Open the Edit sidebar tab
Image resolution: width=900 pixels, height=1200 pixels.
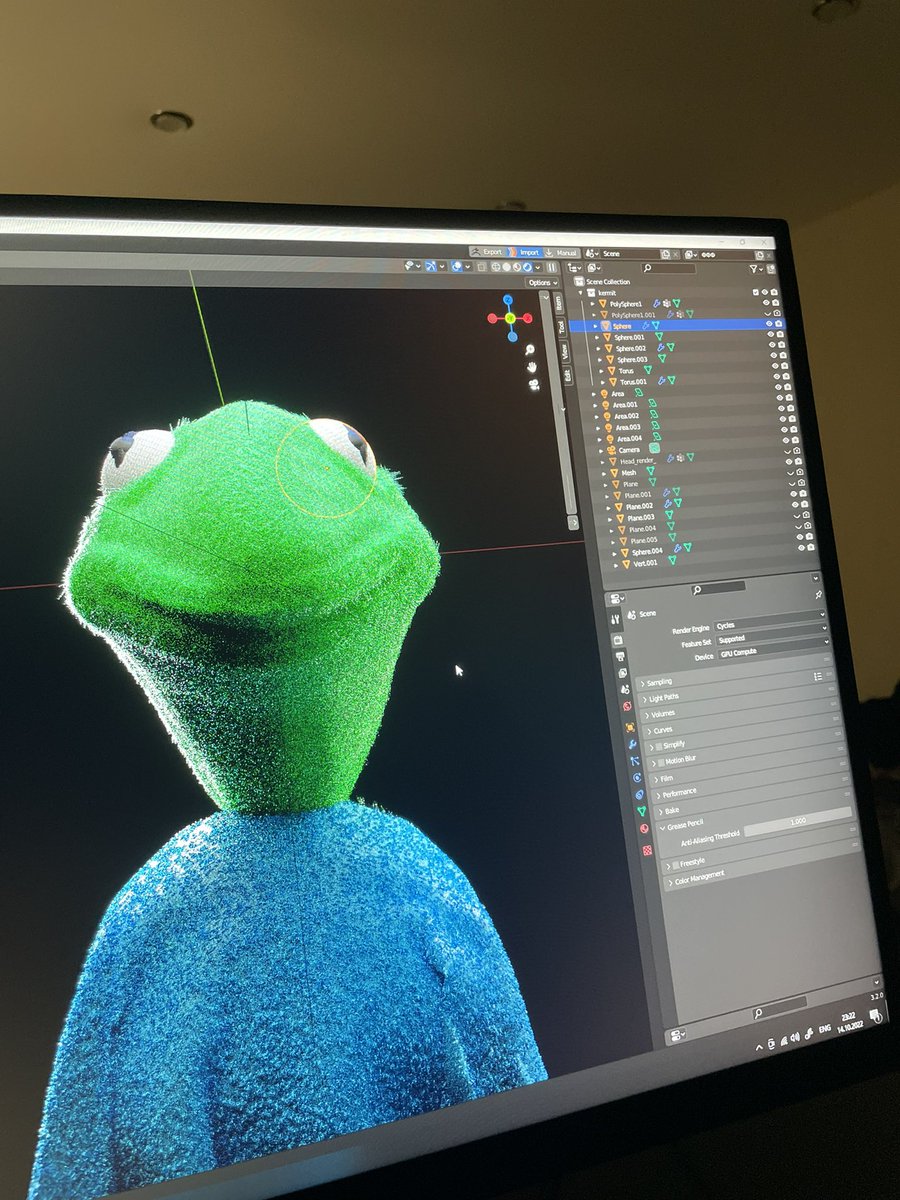567,375
